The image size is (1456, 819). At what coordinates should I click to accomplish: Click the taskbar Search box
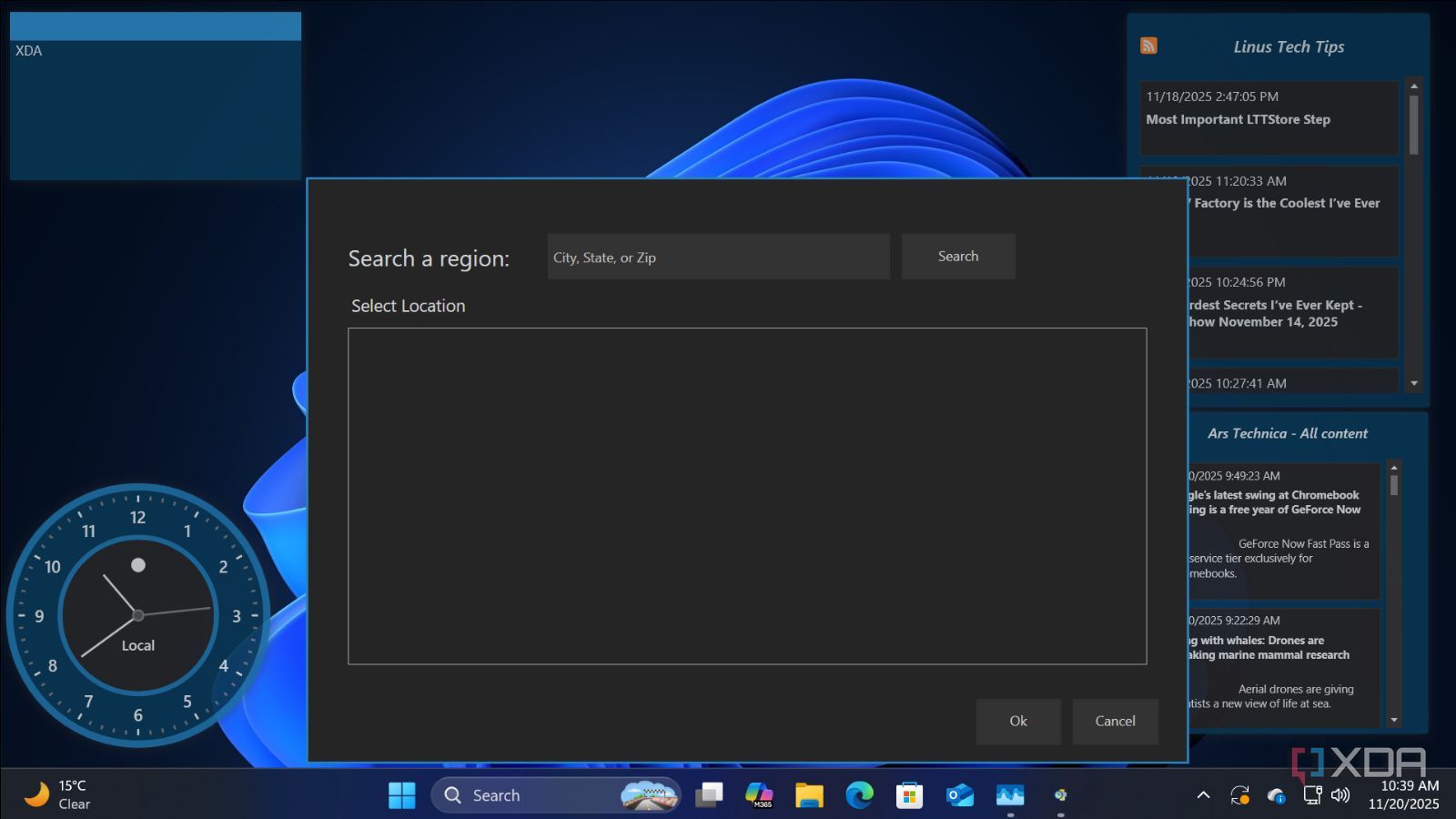(x=555, y=795)
